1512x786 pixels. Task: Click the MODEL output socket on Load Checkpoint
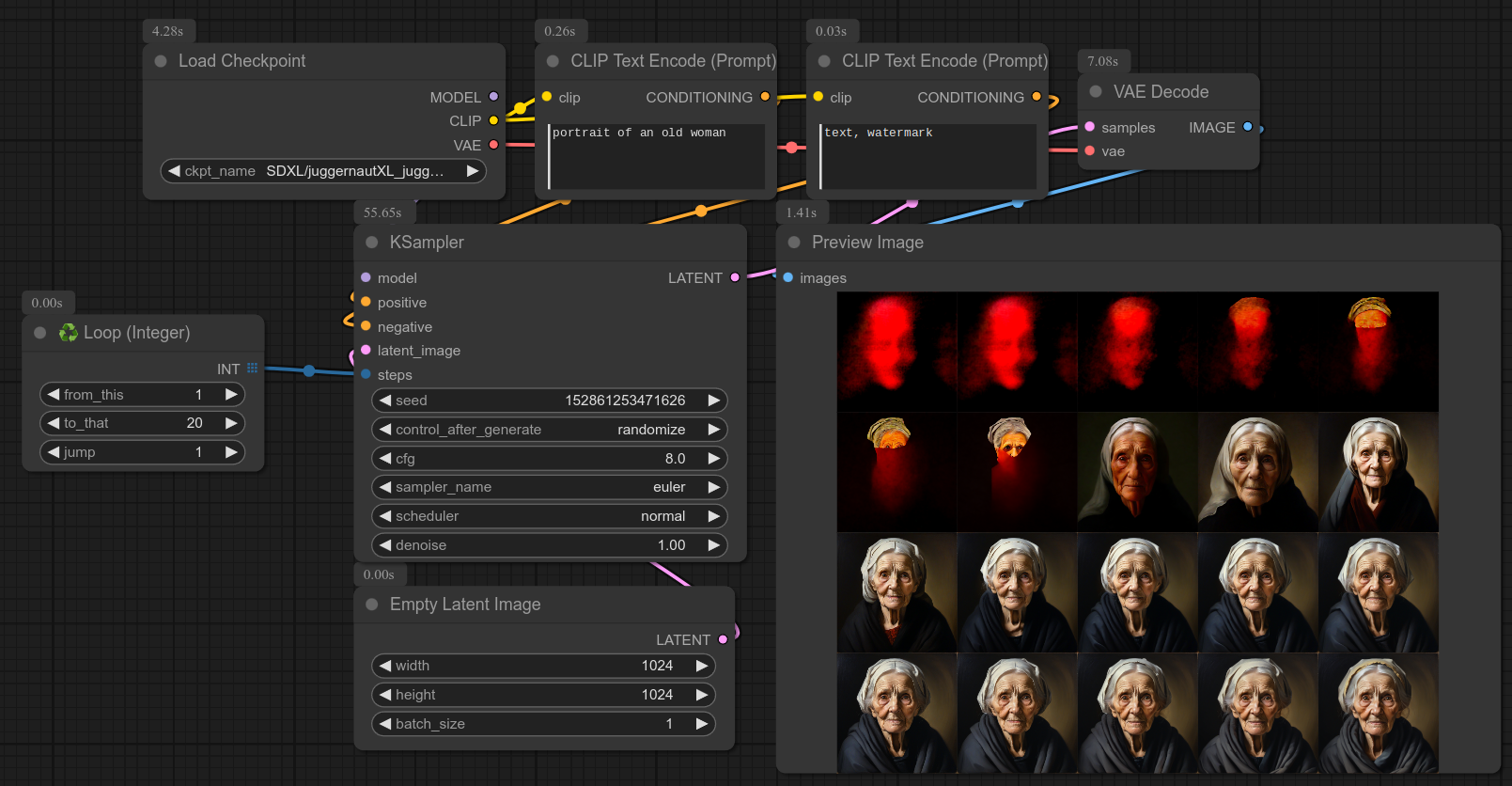coord(493,97)
